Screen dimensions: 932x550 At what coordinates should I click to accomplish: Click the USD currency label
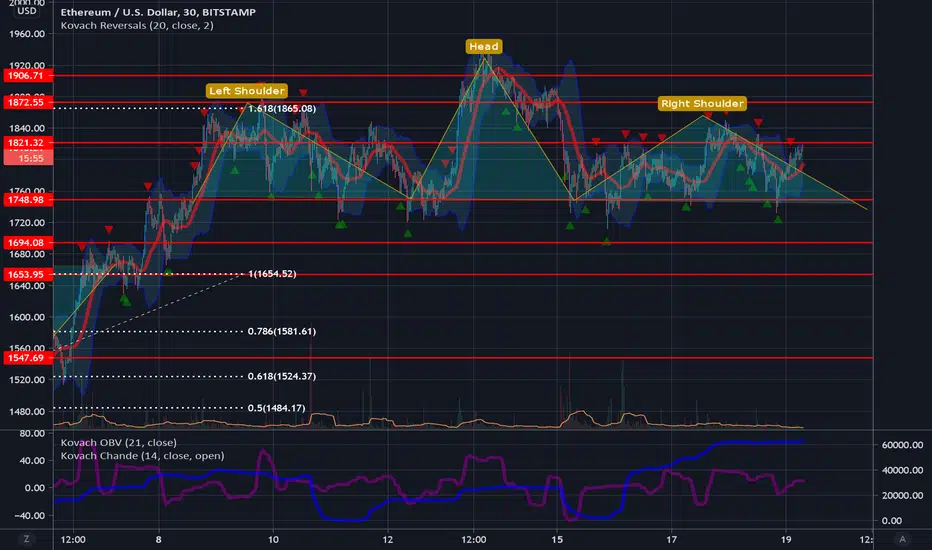[x=27, y=11]
